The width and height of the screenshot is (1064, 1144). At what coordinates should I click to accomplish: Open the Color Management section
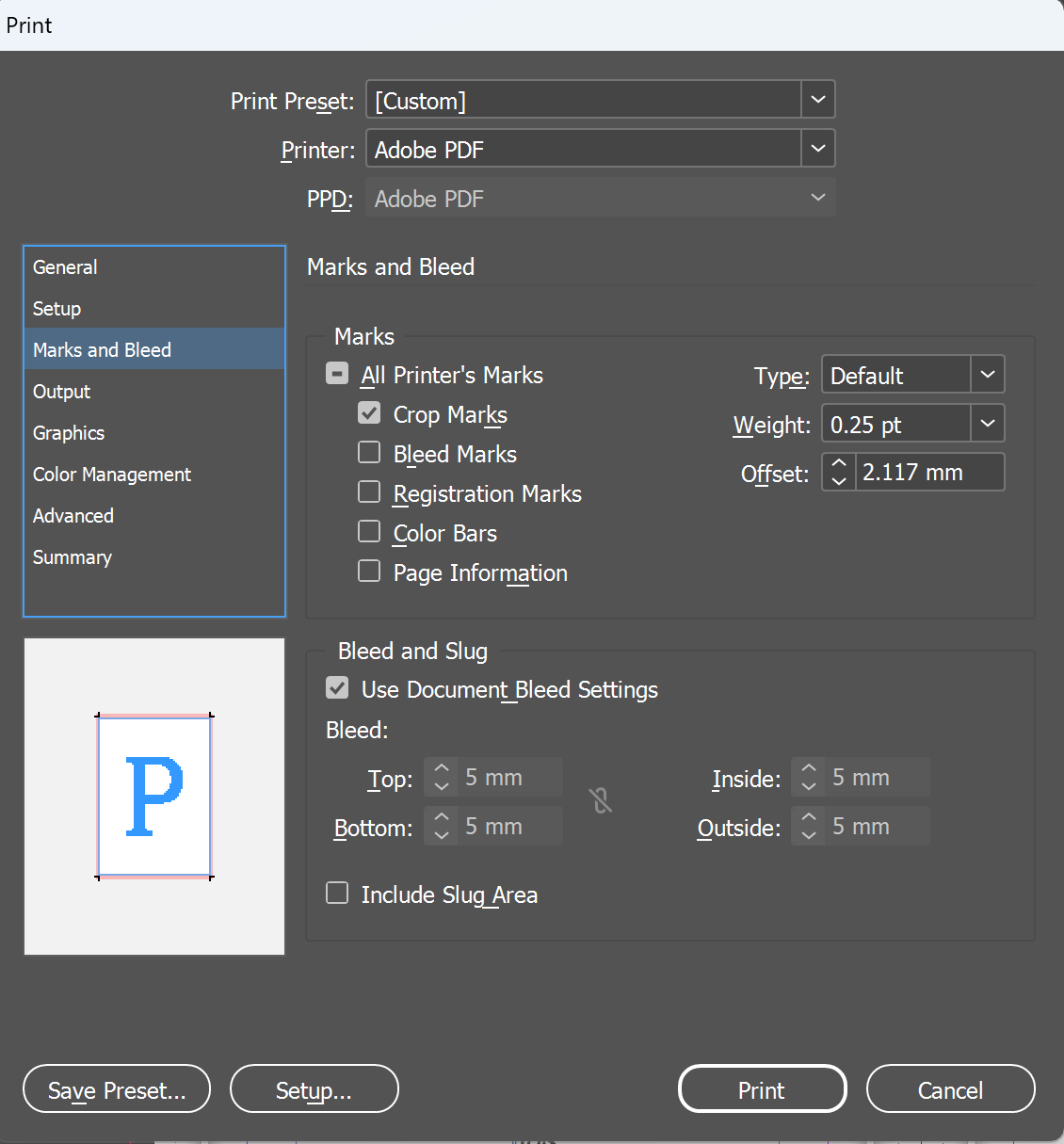(x=112, y=475)
